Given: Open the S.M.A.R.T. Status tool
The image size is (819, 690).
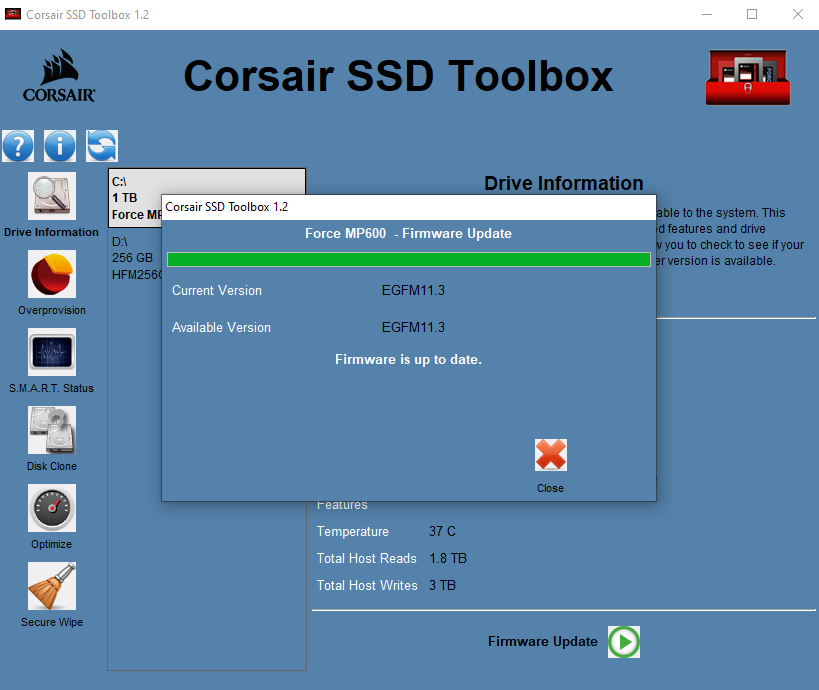Looking at the screenshot, I should point(52,353).
